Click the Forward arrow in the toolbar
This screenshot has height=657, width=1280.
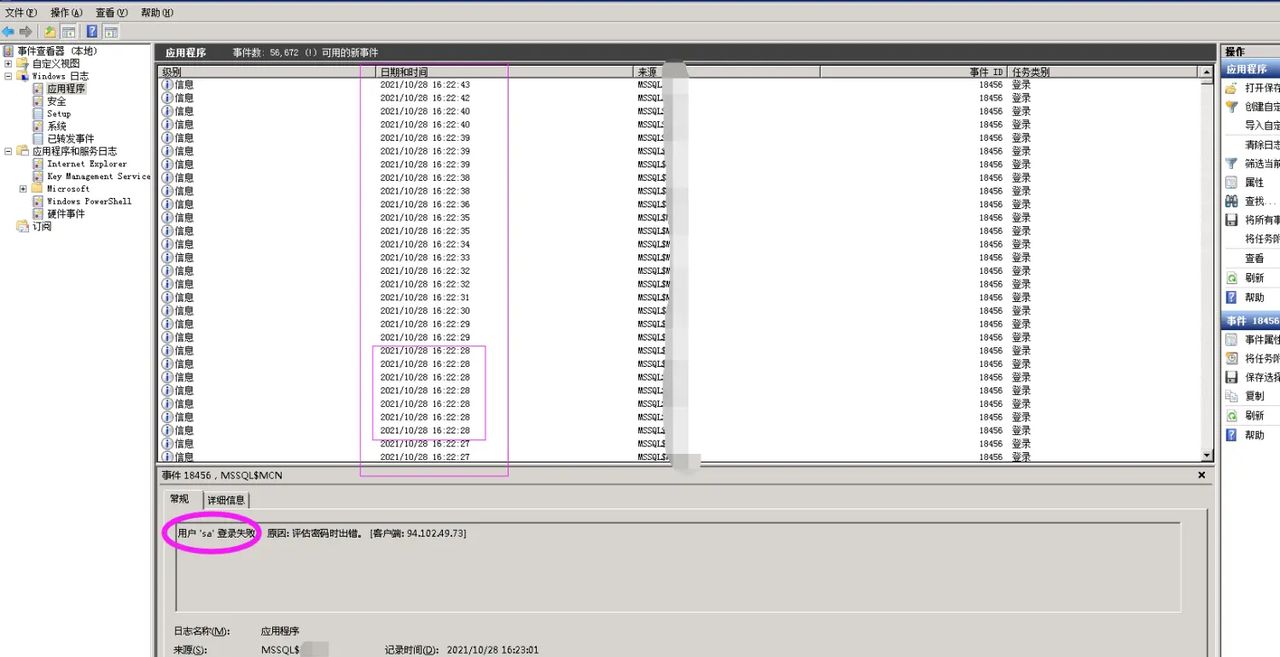point(25,32)
